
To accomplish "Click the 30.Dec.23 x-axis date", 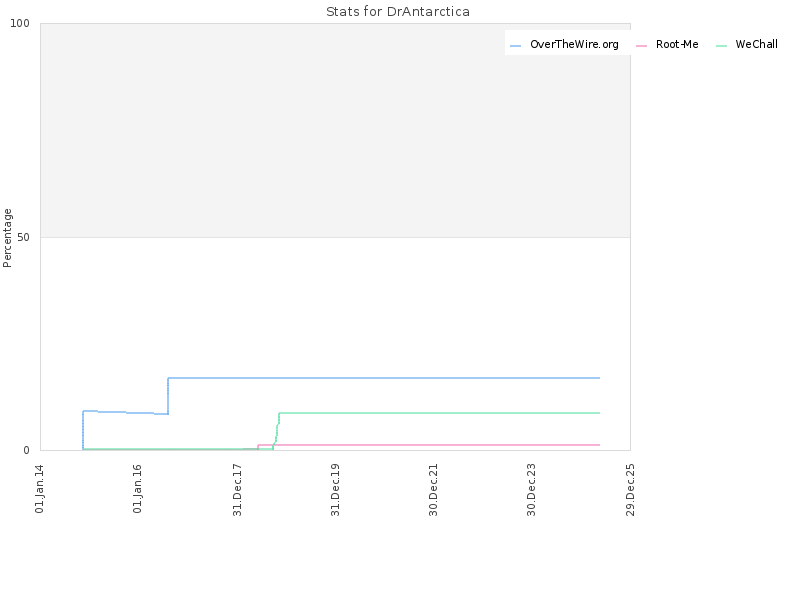I will pyautogui.click(x=531, y=489).
